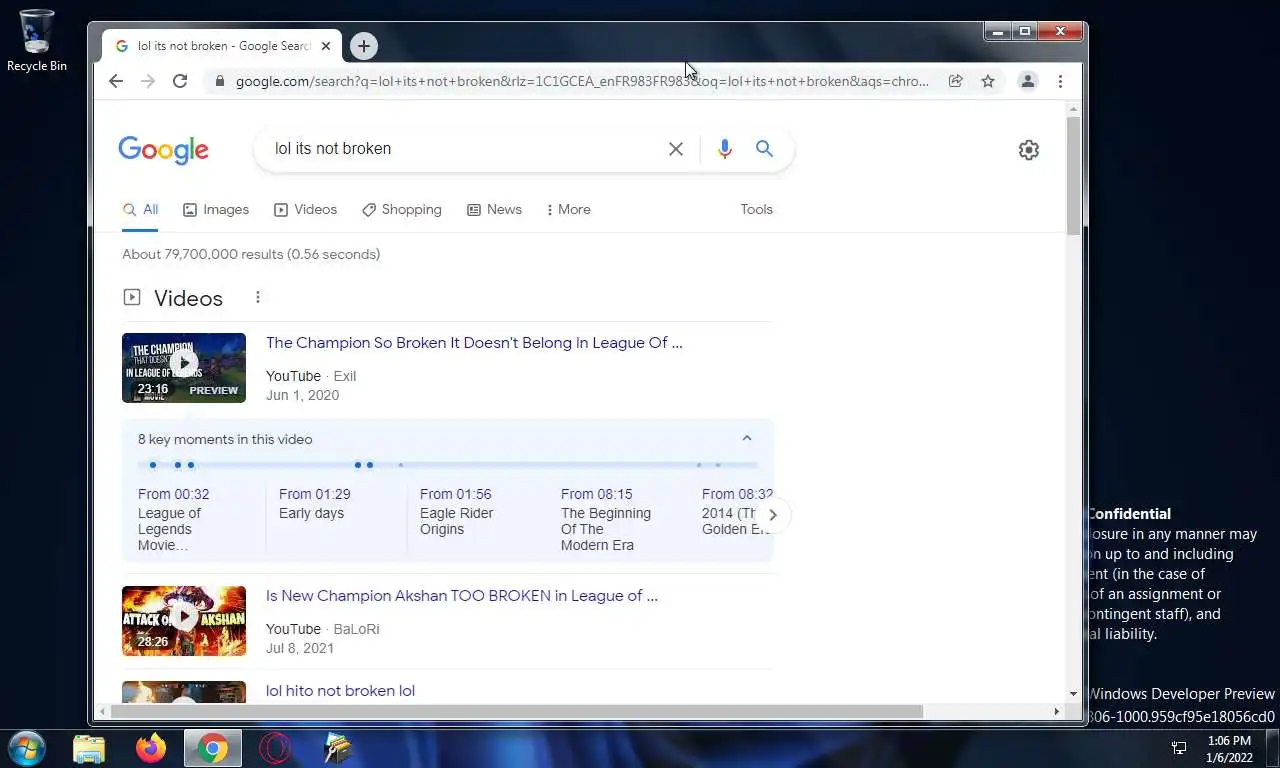Viewport: 1280px width, 768px height.
Task: Open 'lol hito not broken lol' link
Action: [340, 691]
